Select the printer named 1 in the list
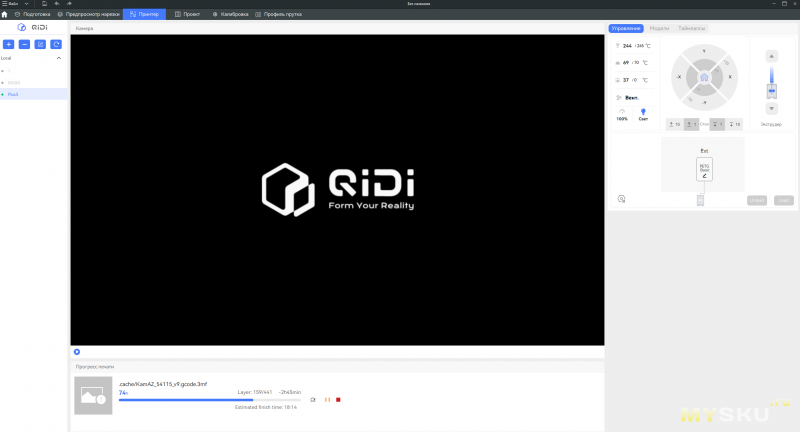 pos(34,71)
